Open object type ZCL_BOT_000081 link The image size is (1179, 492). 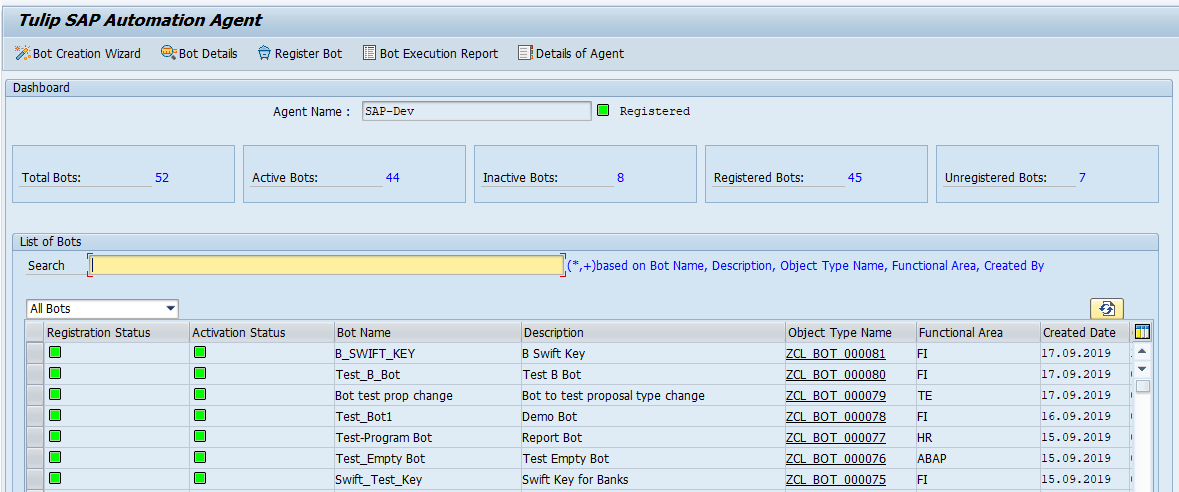click(835, 353)
